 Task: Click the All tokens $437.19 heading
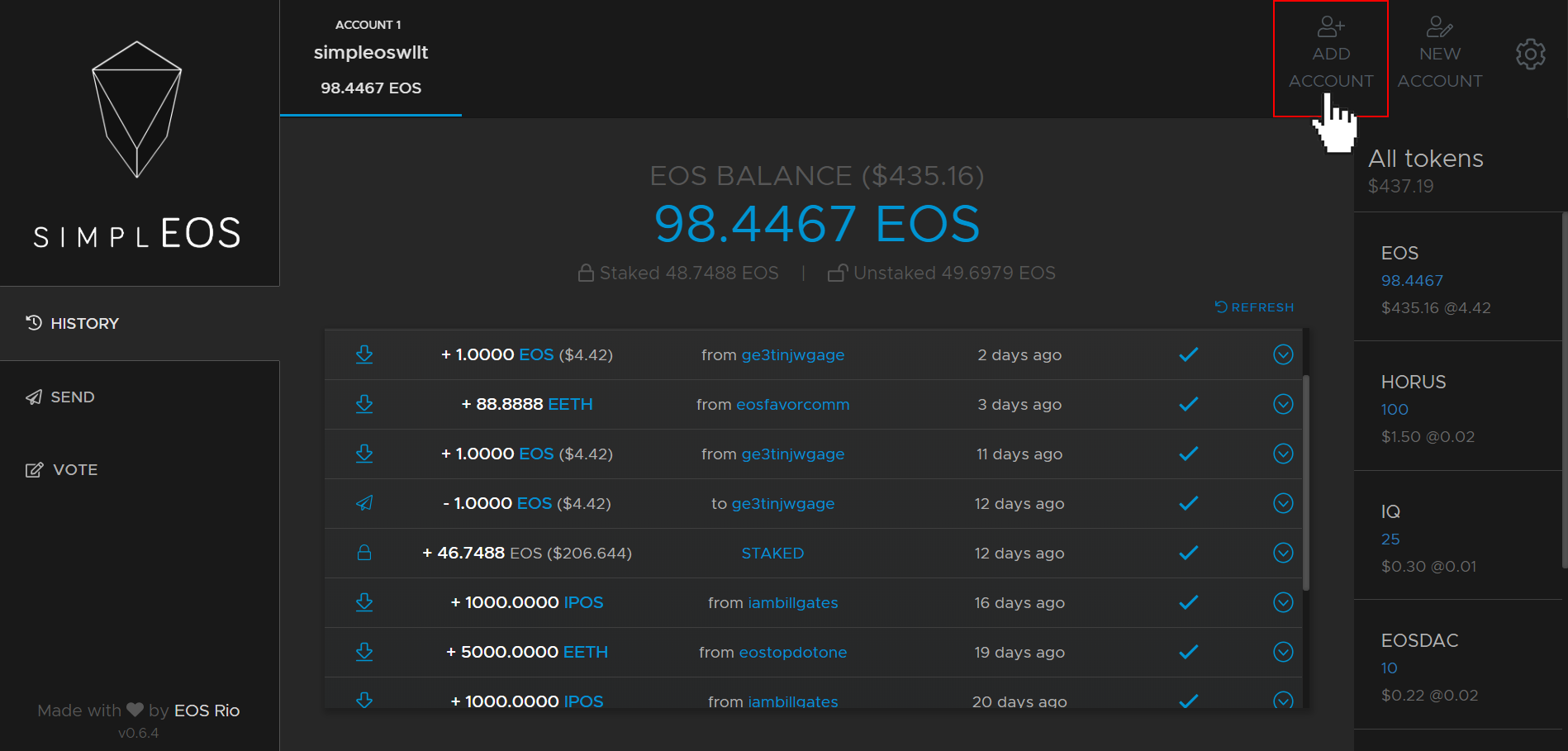click(x=1426, y=170)
